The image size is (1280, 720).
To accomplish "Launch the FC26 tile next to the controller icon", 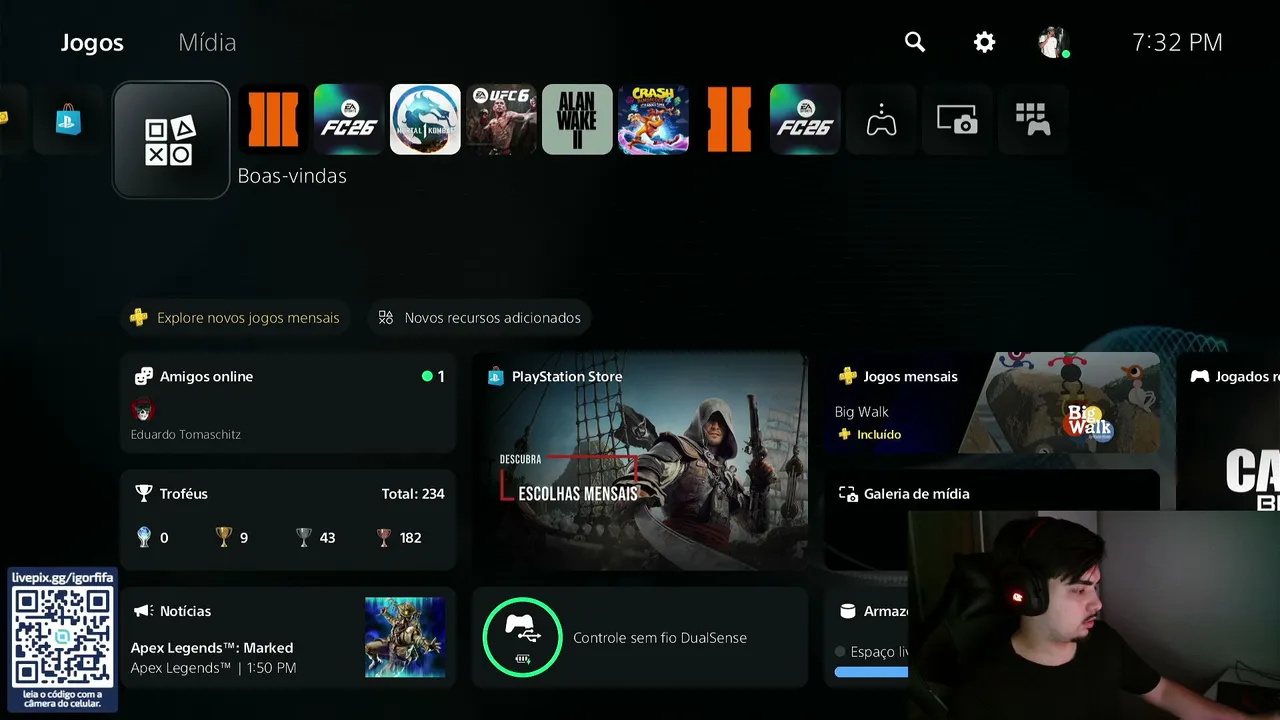I will (805, 120).
